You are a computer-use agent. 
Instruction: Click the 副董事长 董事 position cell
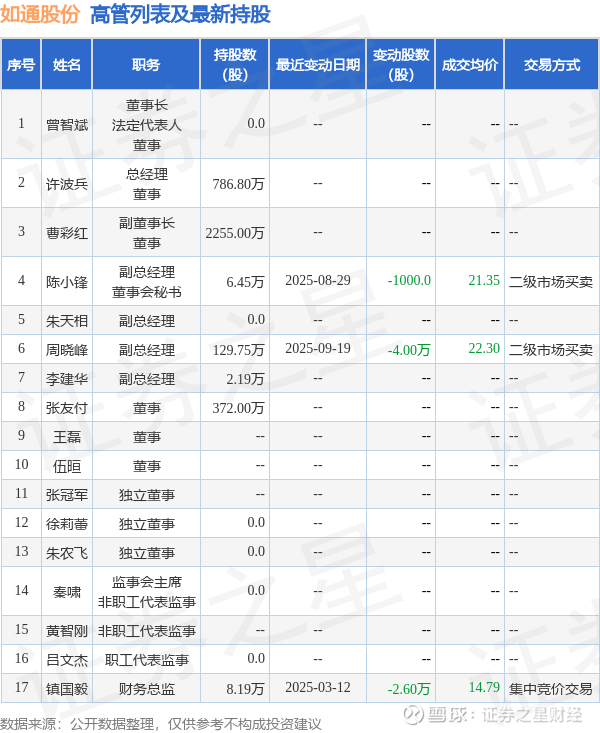[x=146, y=233]
